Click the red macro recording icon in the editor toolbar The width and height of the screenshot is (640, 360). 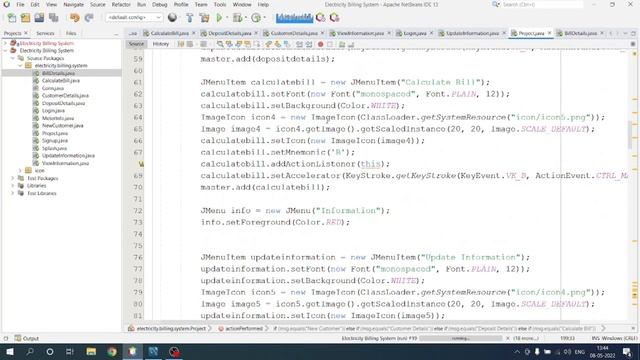click(321, 44)
